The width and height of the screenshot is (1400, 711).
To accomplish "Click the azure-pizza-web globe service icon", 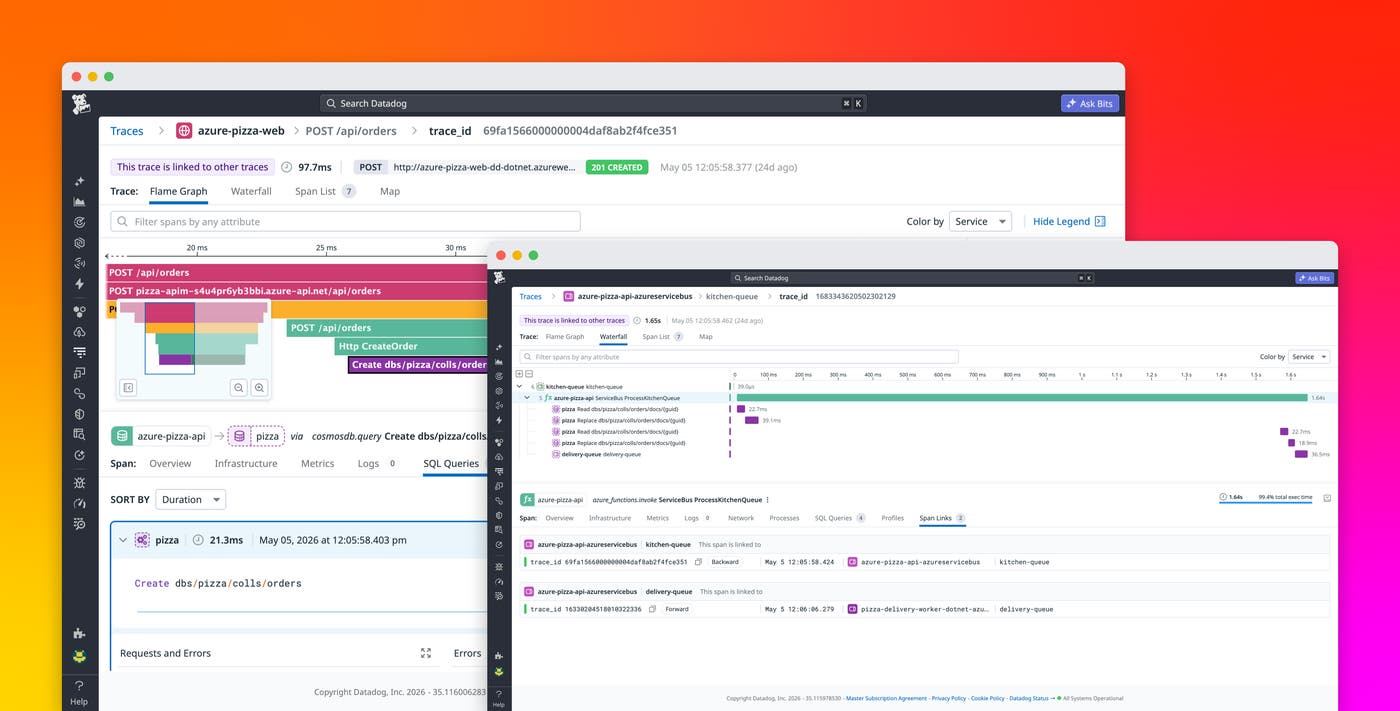I will (x=184, y=131).
